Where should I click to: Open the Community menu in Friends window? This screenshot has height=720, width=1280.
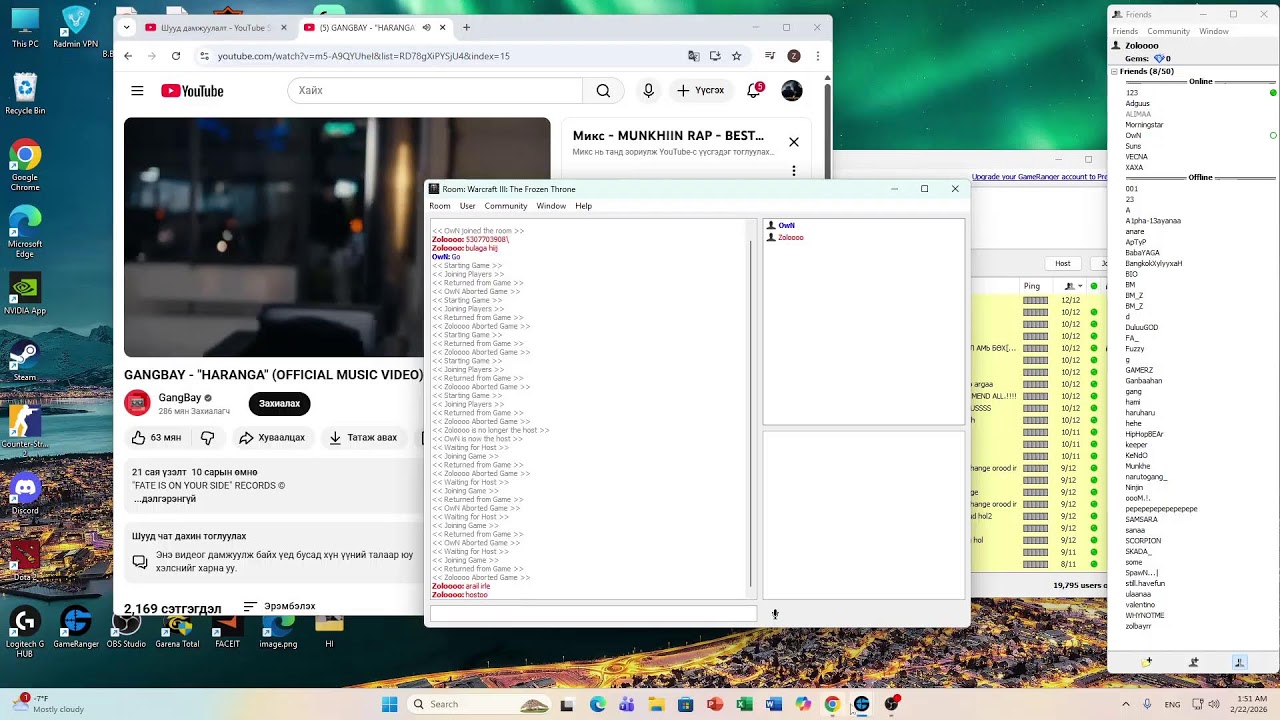tap(1168, 31)
